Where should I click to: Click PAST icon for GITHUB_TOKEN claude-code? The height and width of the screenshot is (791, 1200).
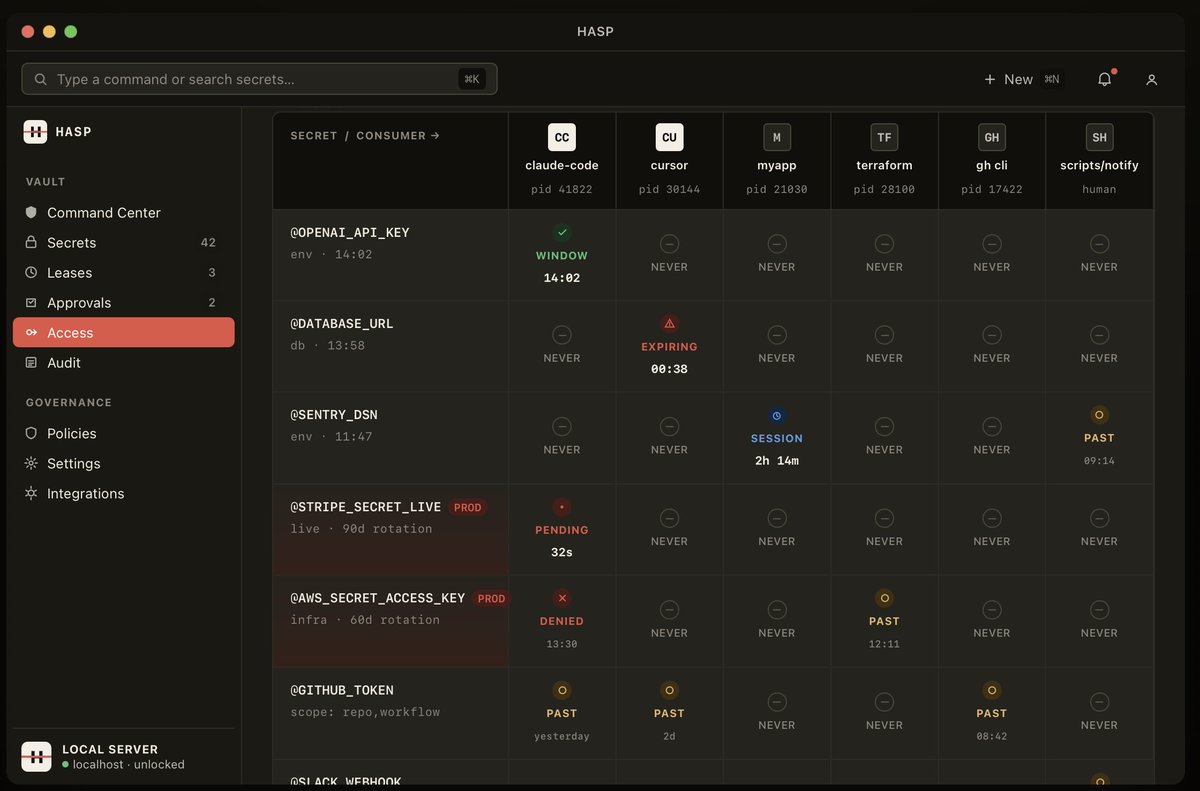(562, 690)
